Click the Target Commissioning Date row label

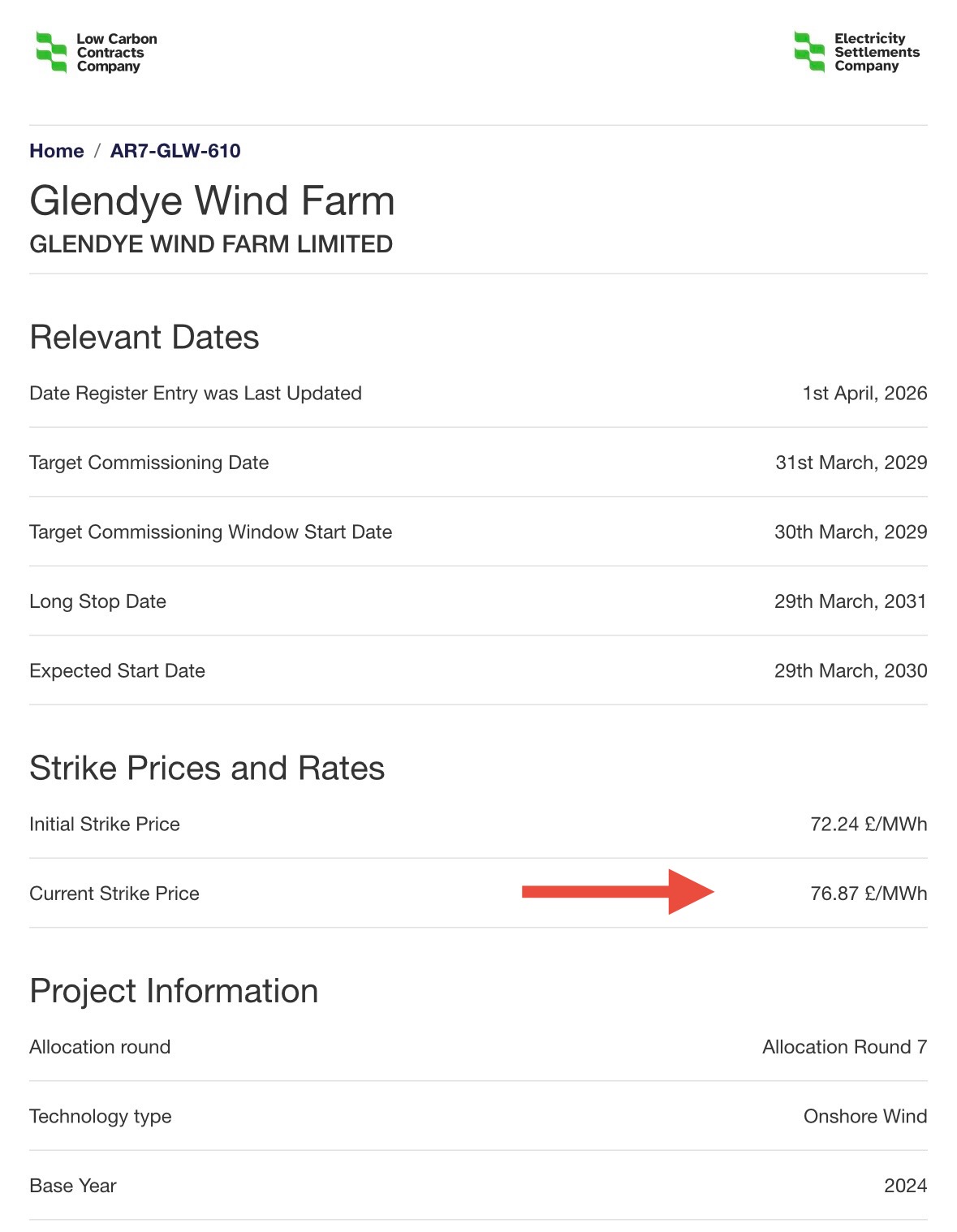[149, 463]
